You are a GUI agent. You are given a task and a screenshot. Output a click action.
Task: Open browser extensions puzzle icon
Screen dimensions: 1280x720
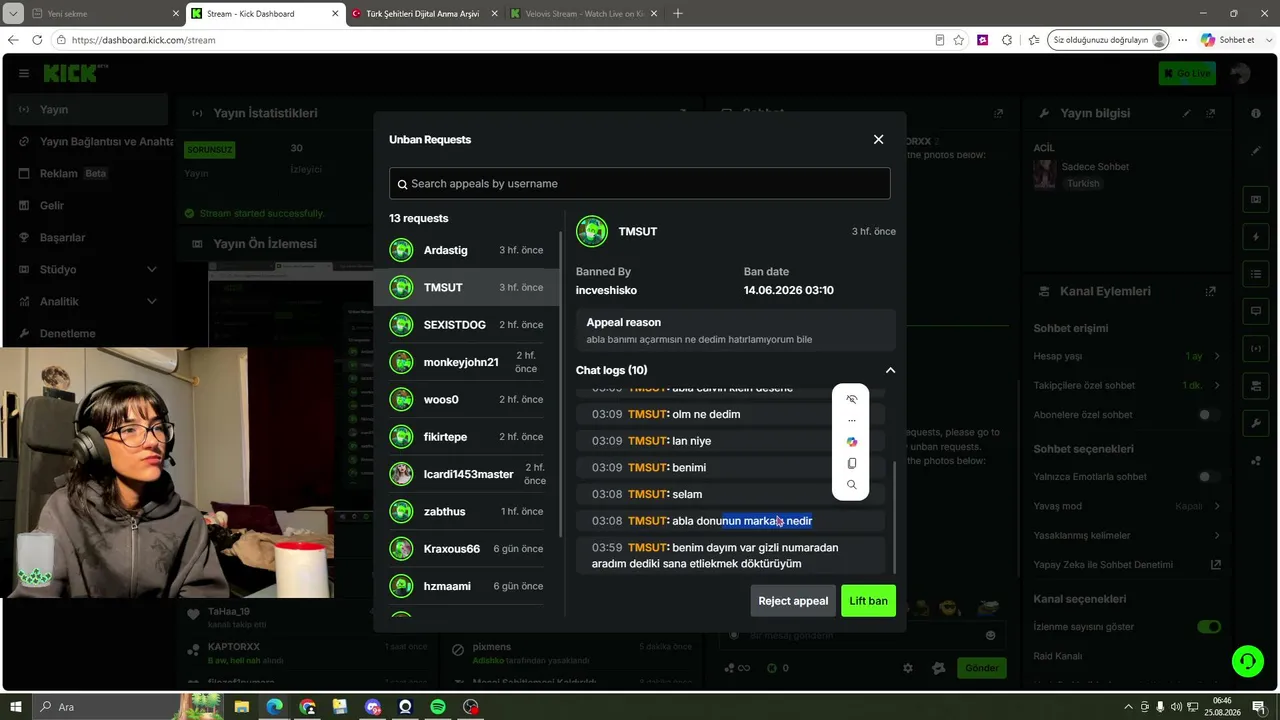(x=1007, y=40)
